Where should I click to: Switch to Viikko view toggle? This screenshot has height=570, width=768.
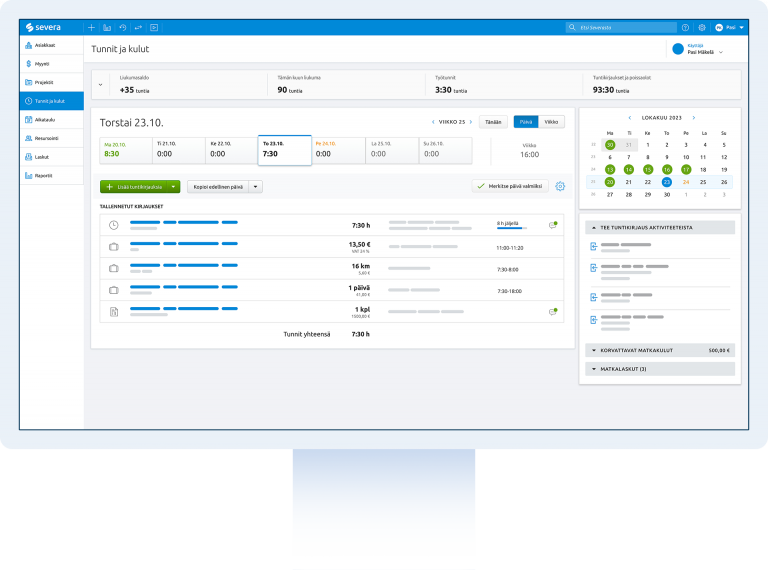(x=552, y=121)
